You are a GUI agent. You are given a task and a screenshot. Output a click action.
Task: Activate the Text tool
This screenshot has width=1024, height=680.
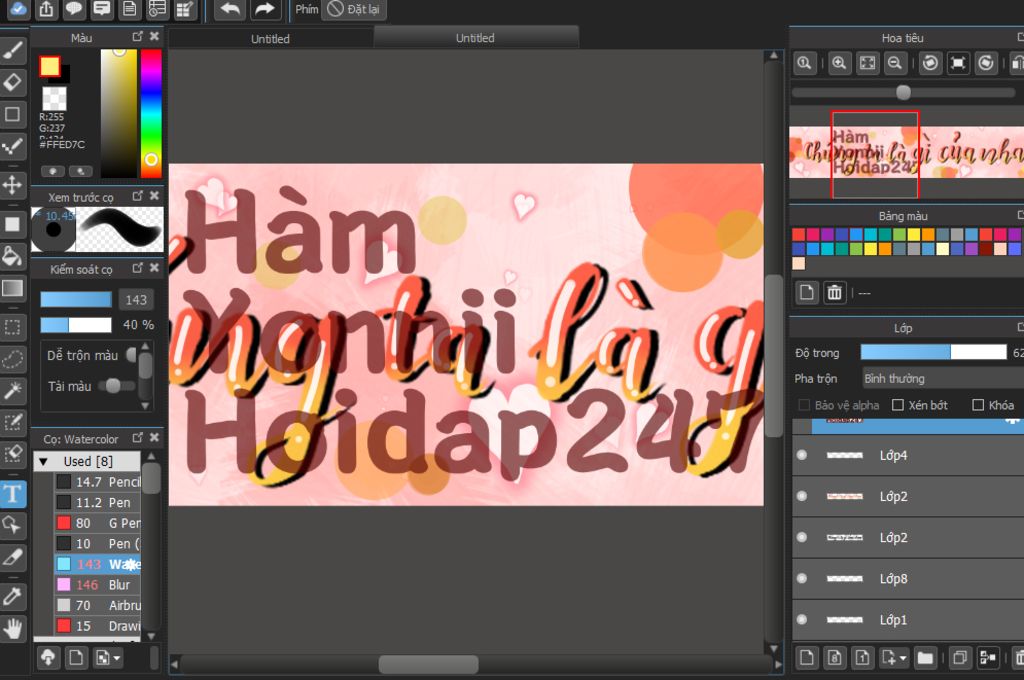pyautogui.click(x=12, y=494)
